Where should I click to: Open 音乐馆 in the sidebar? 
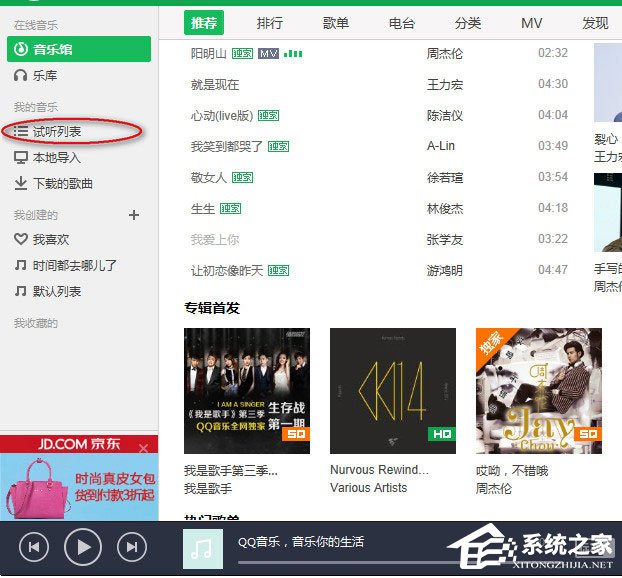tap(79, 49)
